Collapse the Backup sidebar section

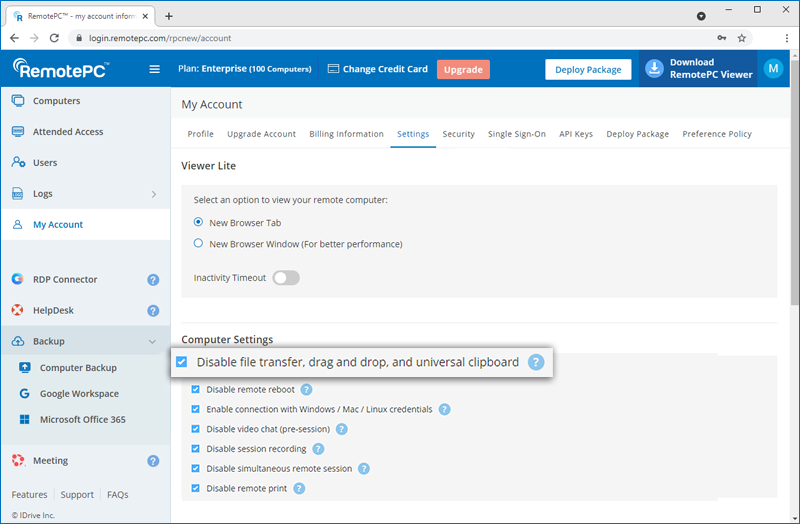pos(153,342)
